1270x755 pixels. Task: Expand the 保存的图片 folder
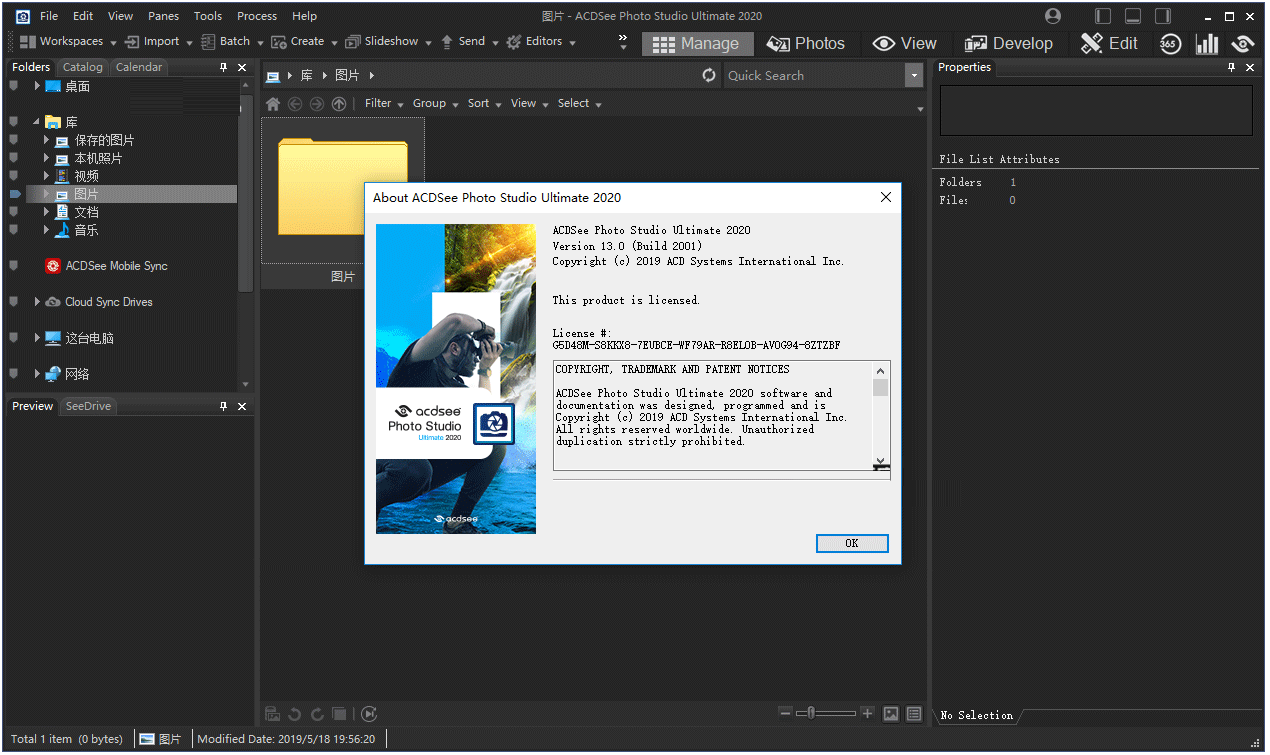coord(46,140)
